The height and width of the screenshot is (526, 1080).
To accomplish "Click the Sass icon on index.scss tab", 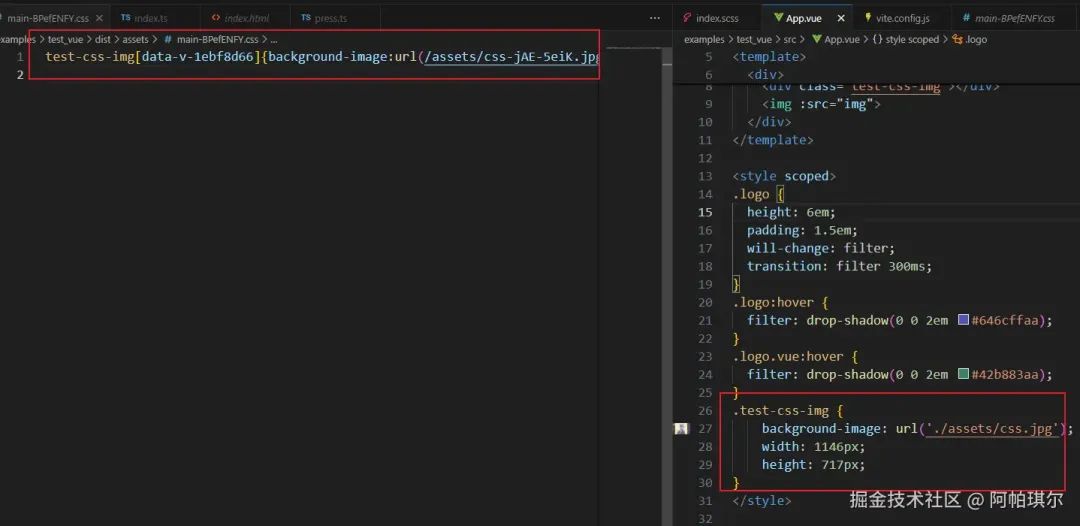I will click(x=687, y=18).
